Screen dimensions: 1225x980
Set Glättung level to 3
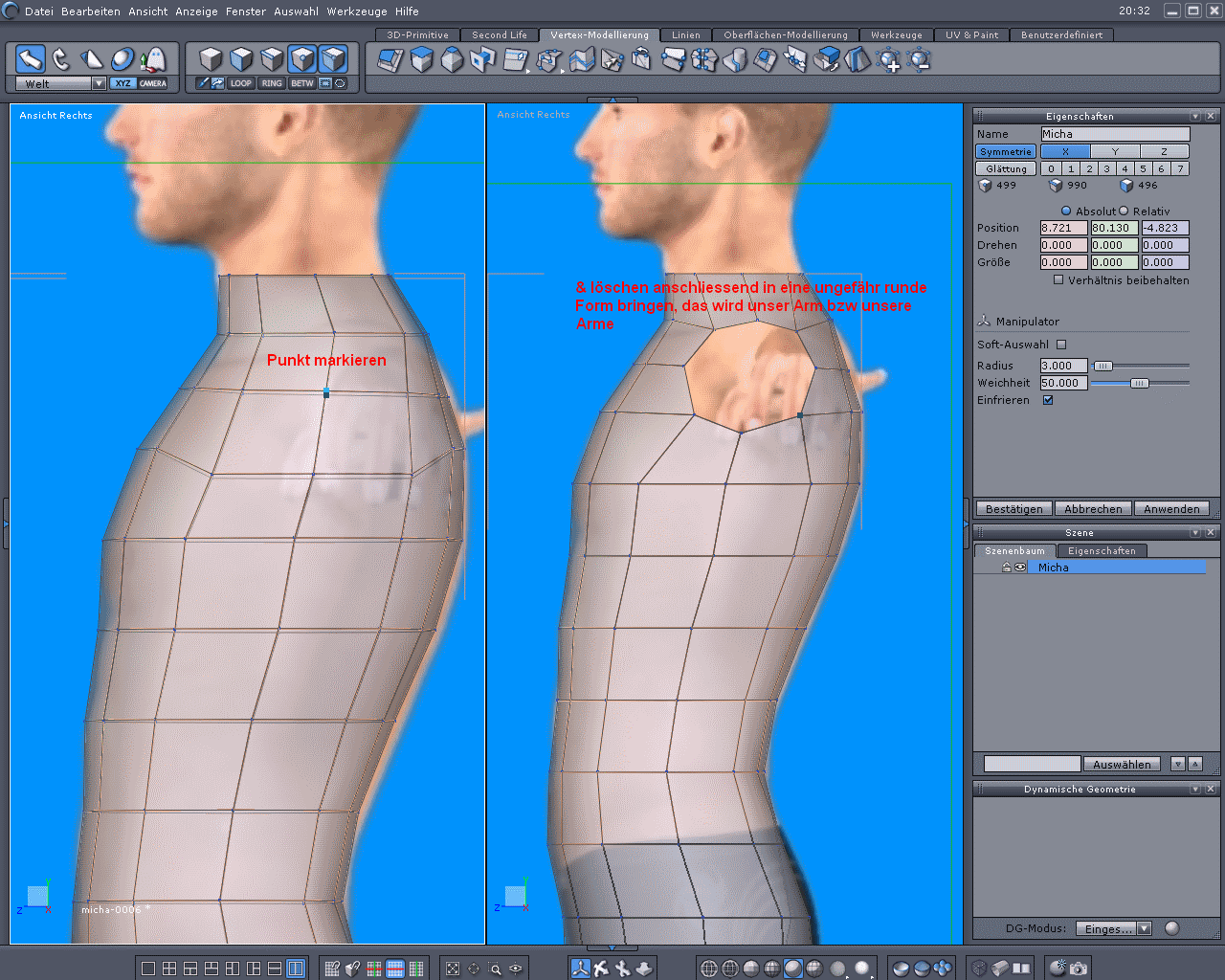(1107, 168)
